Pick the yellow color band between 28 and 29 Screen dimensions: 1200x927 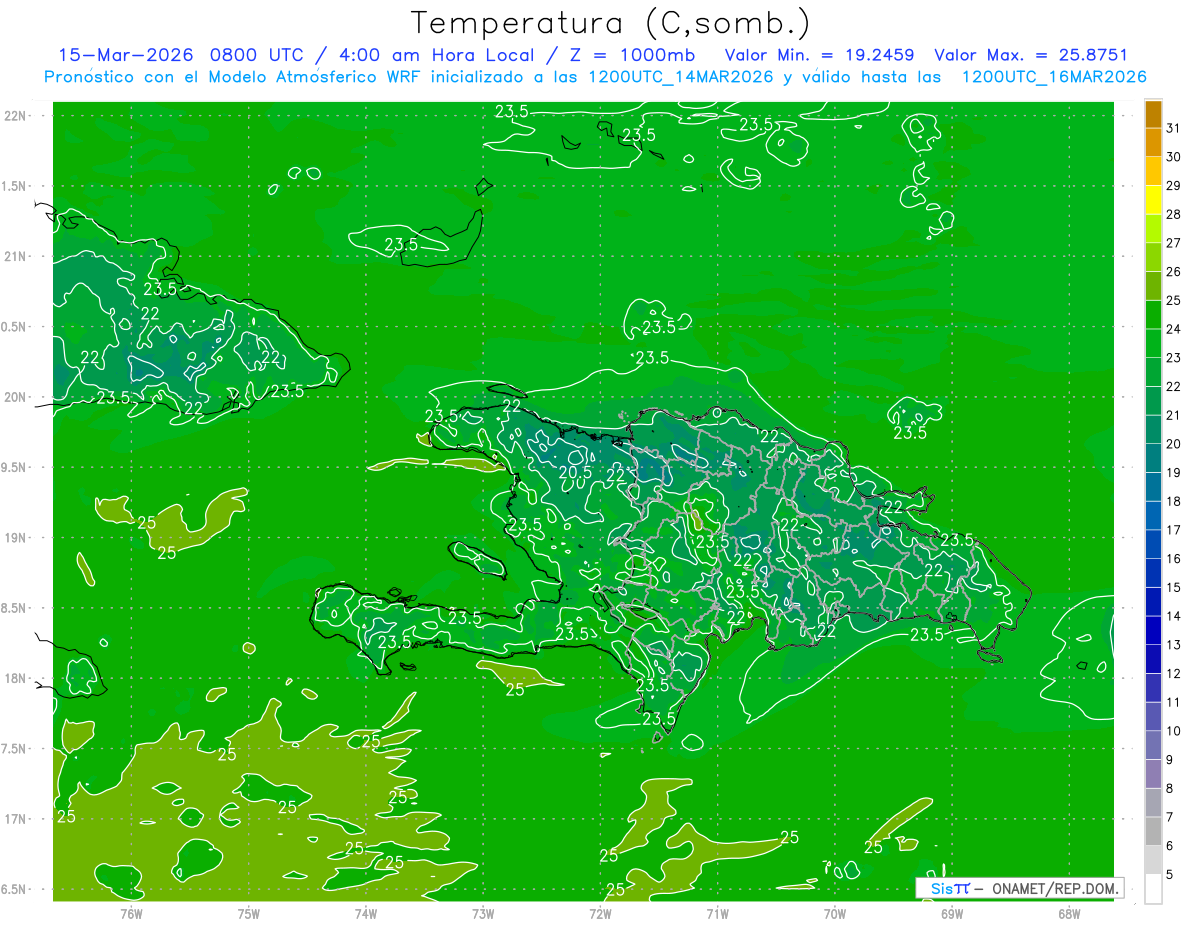1153,200
